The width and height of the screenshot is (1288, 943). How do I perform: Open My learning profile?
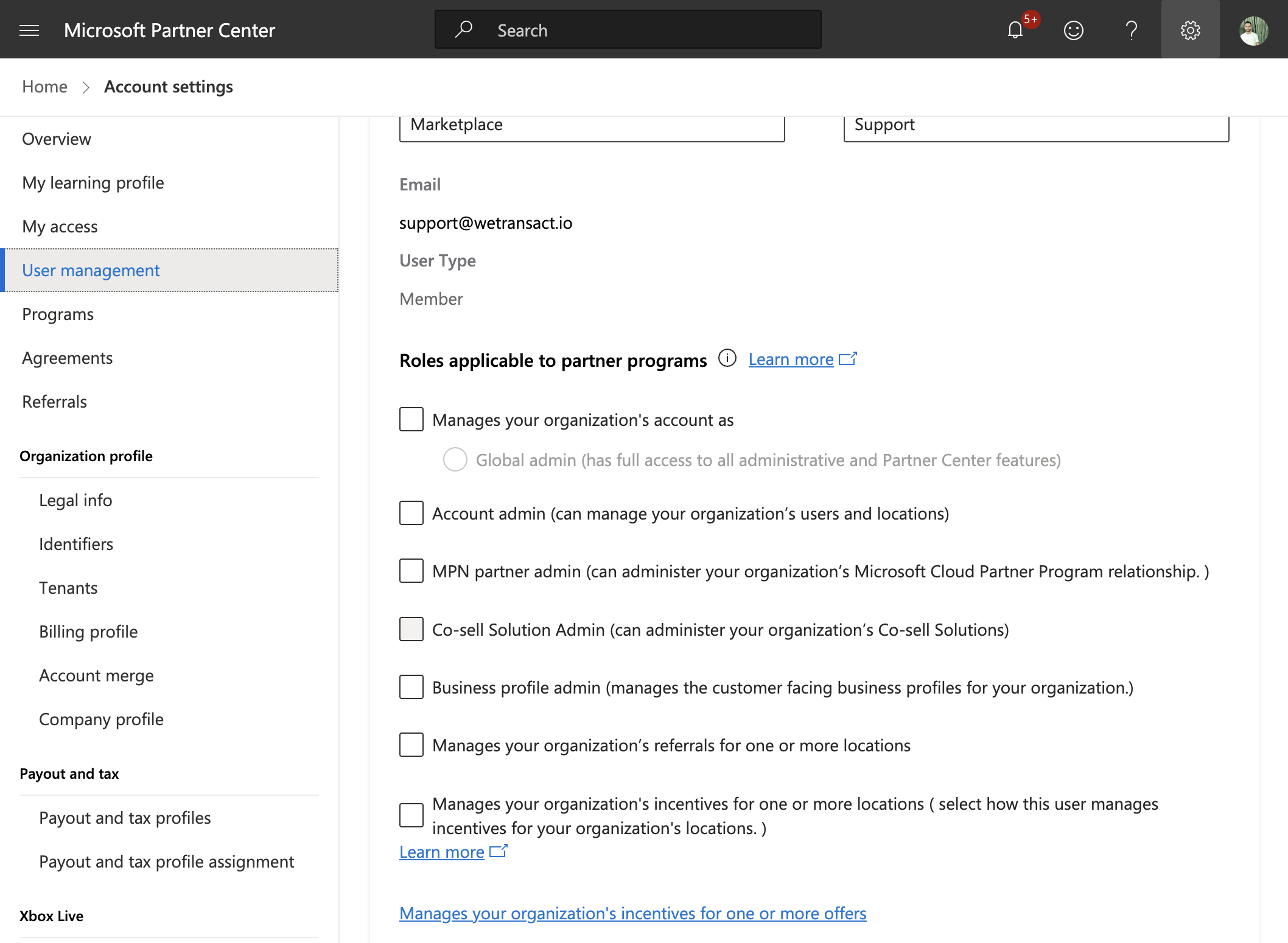(169, 183)
